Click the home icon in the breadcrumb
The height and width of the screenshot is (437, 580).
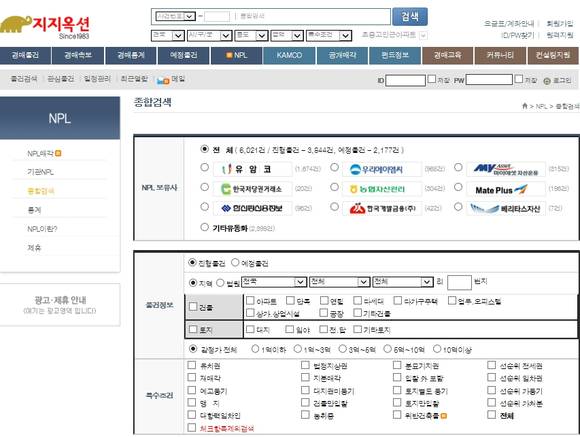pyautogui.click(x=525, y=106)
